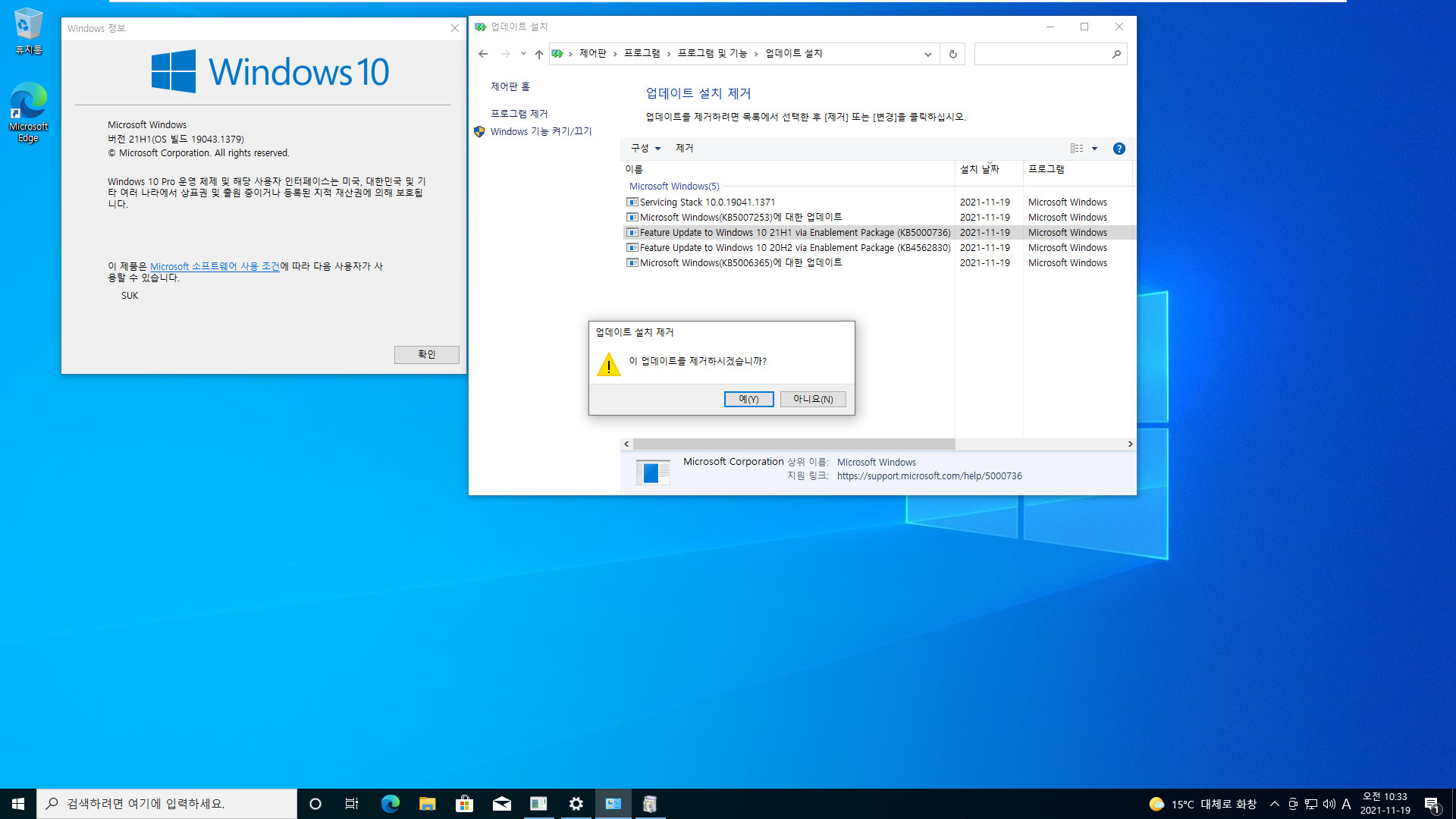Click the horizontal scrollbar right arrow

tap(1130, 444)
